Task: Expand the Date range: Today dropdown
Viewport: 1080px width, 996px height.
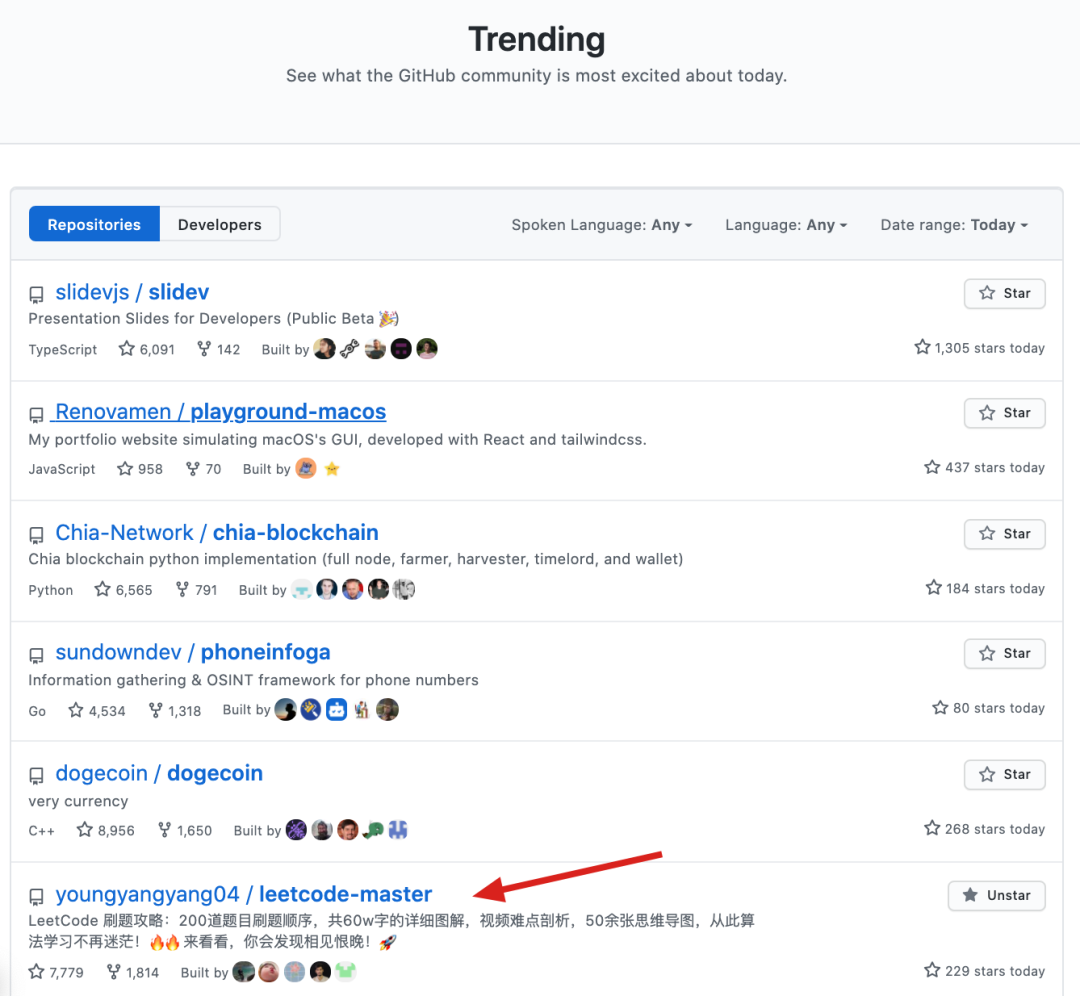Action: 954,225
